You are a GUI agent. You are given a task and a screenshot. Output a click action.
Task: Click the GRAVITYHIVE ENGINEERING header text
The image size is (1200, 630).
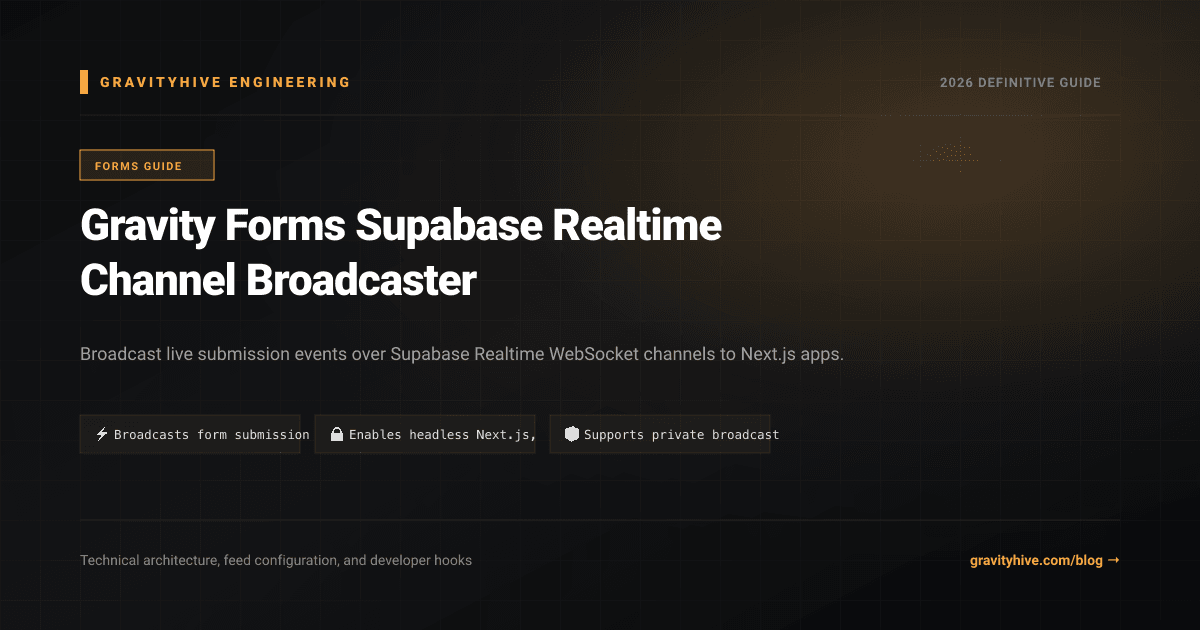coord(225,82)
